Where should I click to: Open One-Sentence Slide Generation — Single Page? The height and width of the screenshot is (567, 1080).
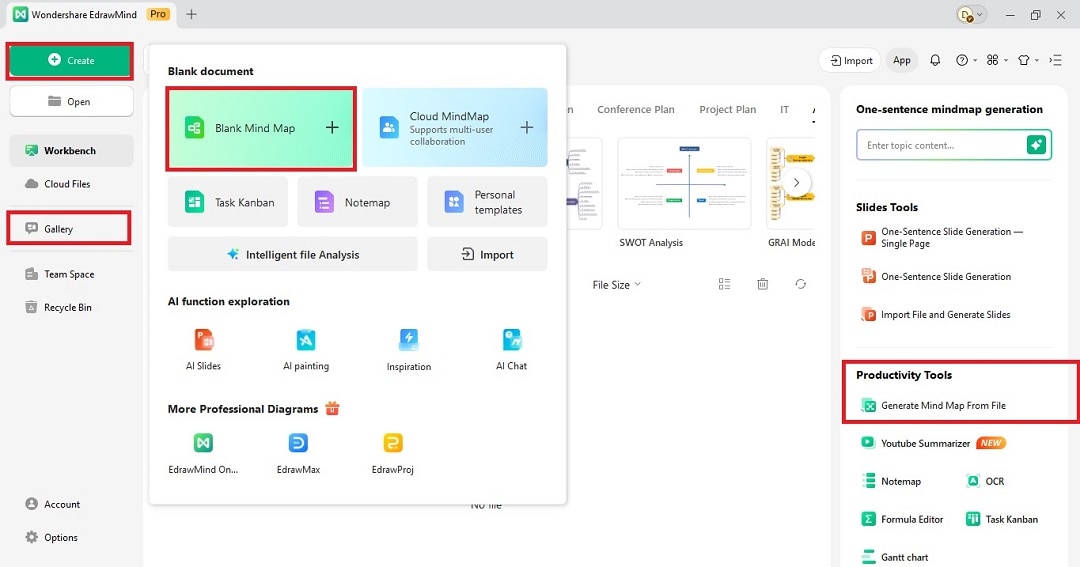[944, 238]
